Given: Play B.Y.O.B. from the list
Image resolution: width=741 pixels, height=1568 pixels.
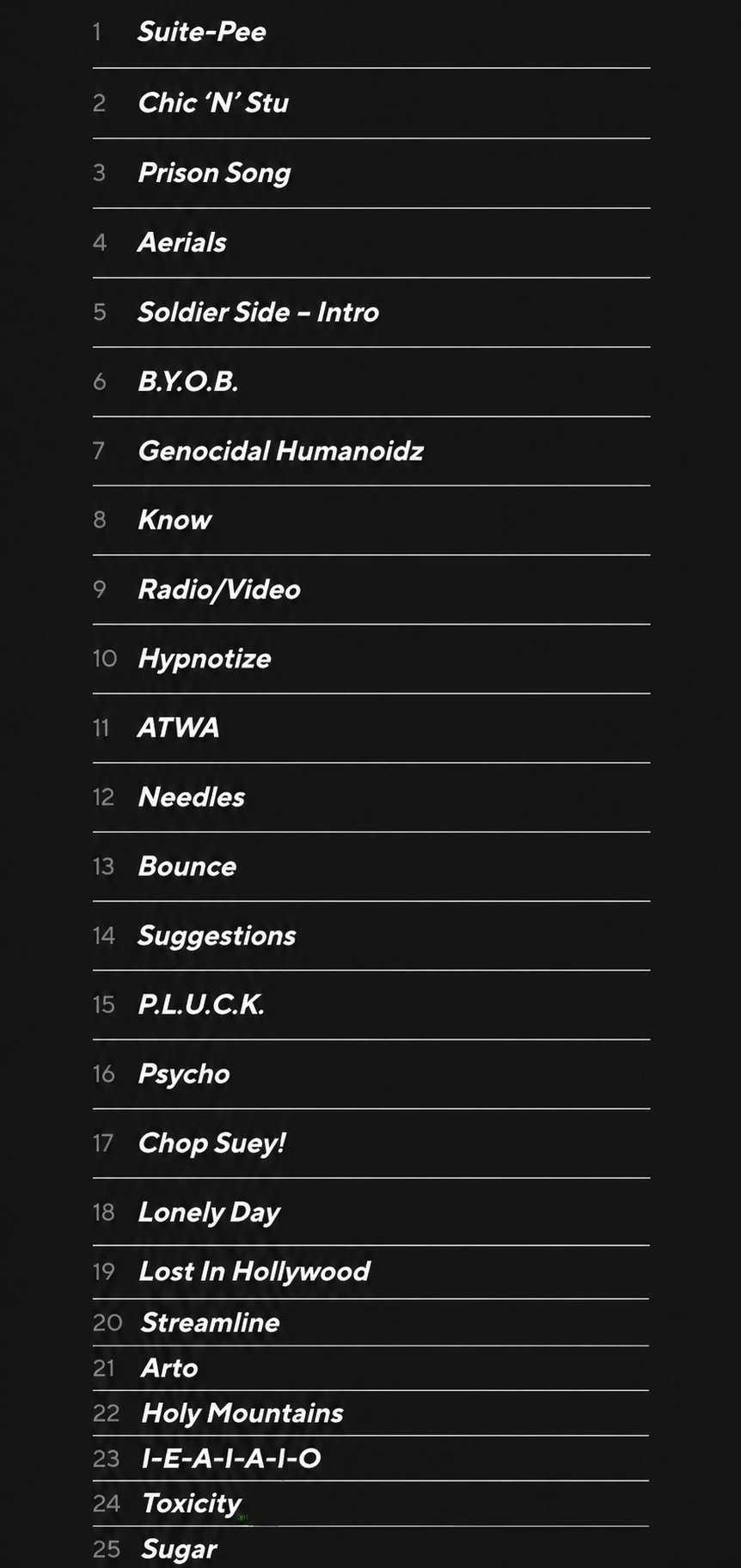Looking at the screenshot, I should click(x=370, y=381).
